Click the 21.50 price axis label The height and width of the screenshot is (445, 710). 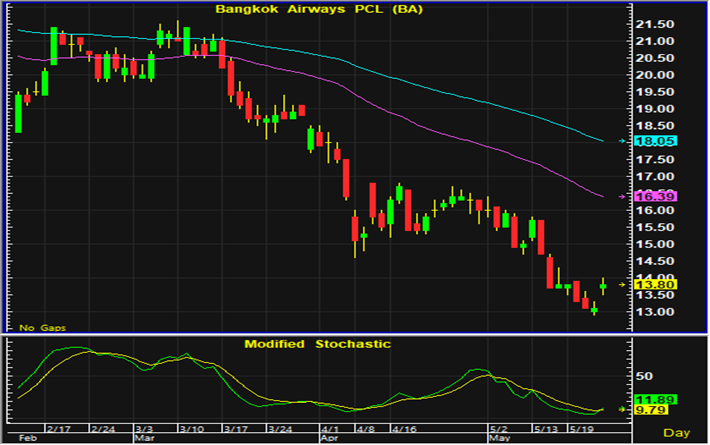click(655, 24)
